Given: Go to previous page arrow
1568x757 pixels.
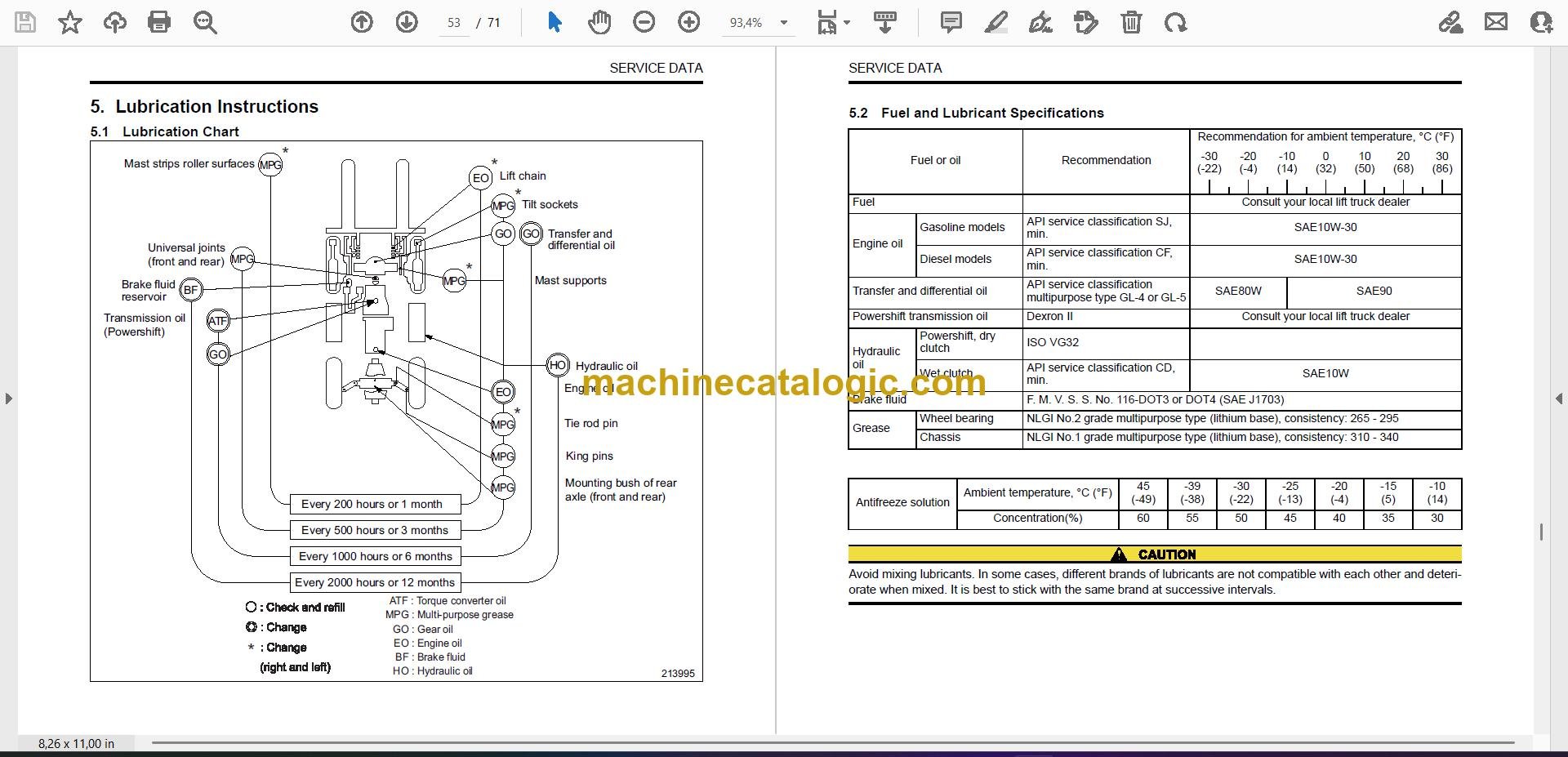Looking at the screenshot, I should pyautogui.click(x=362, y=23).
